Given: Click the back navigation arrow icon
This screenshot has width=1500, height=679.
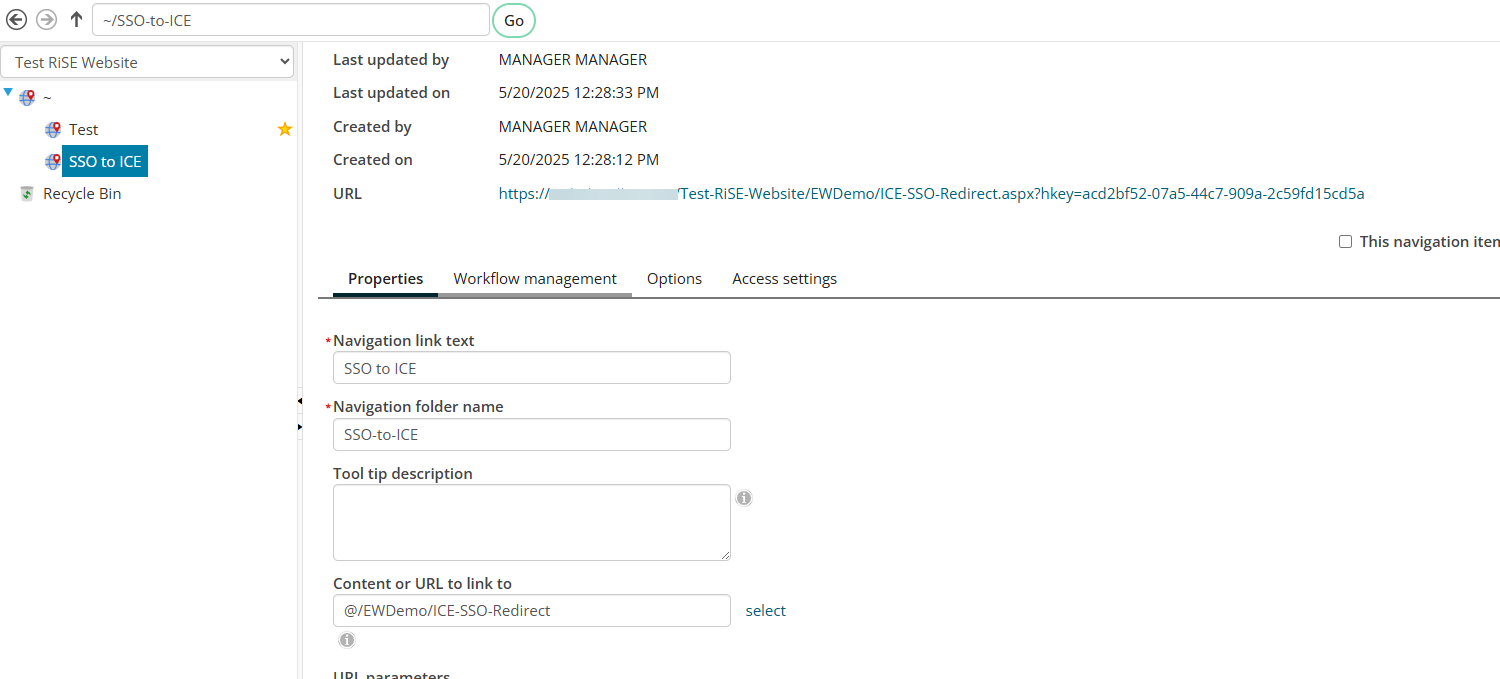Looking at the screenshot, I should coord(17,20).
